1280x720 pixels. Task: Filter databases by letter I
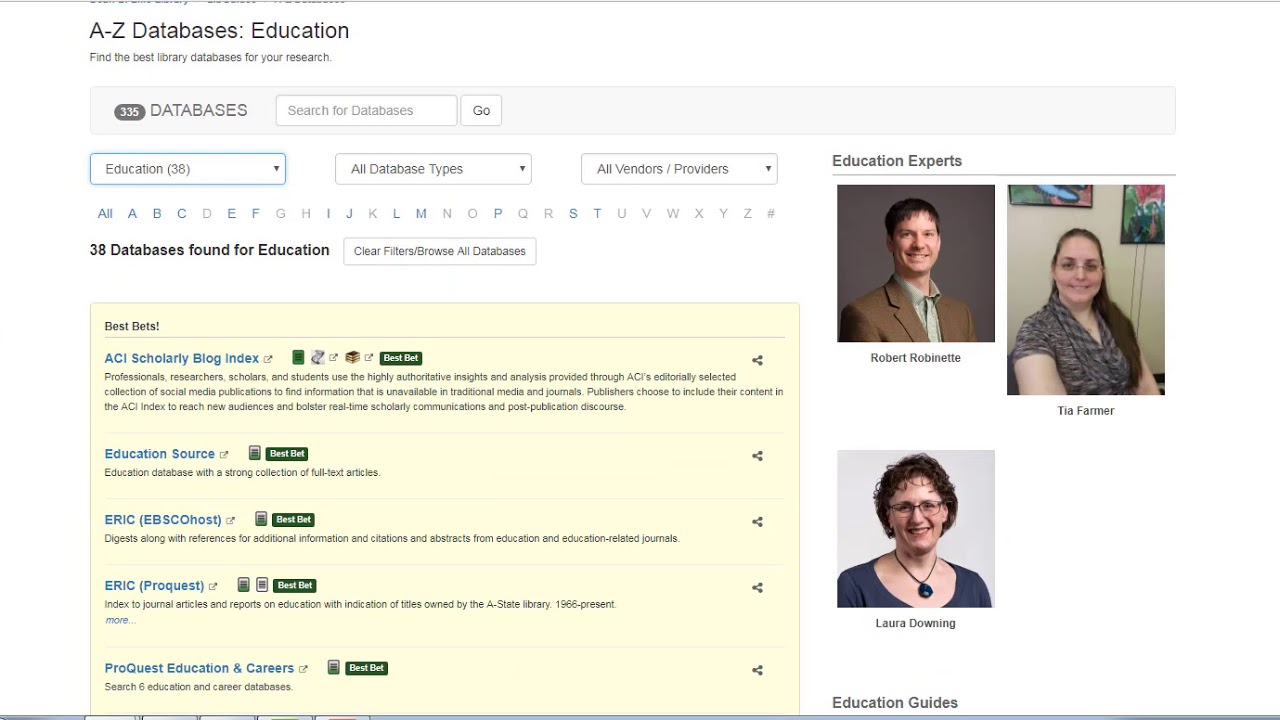coord(328,213)
